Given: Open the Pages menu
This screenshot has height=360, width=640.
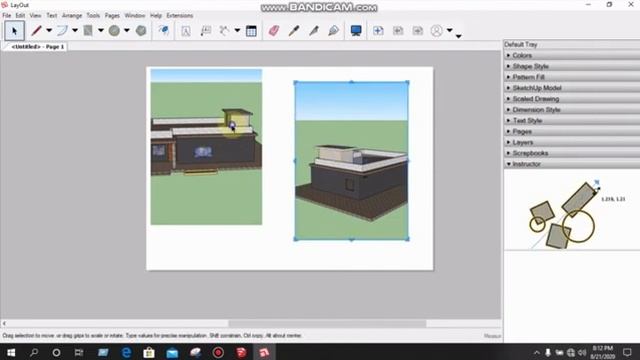Looking at the screenshot, I should coord(112,16).
